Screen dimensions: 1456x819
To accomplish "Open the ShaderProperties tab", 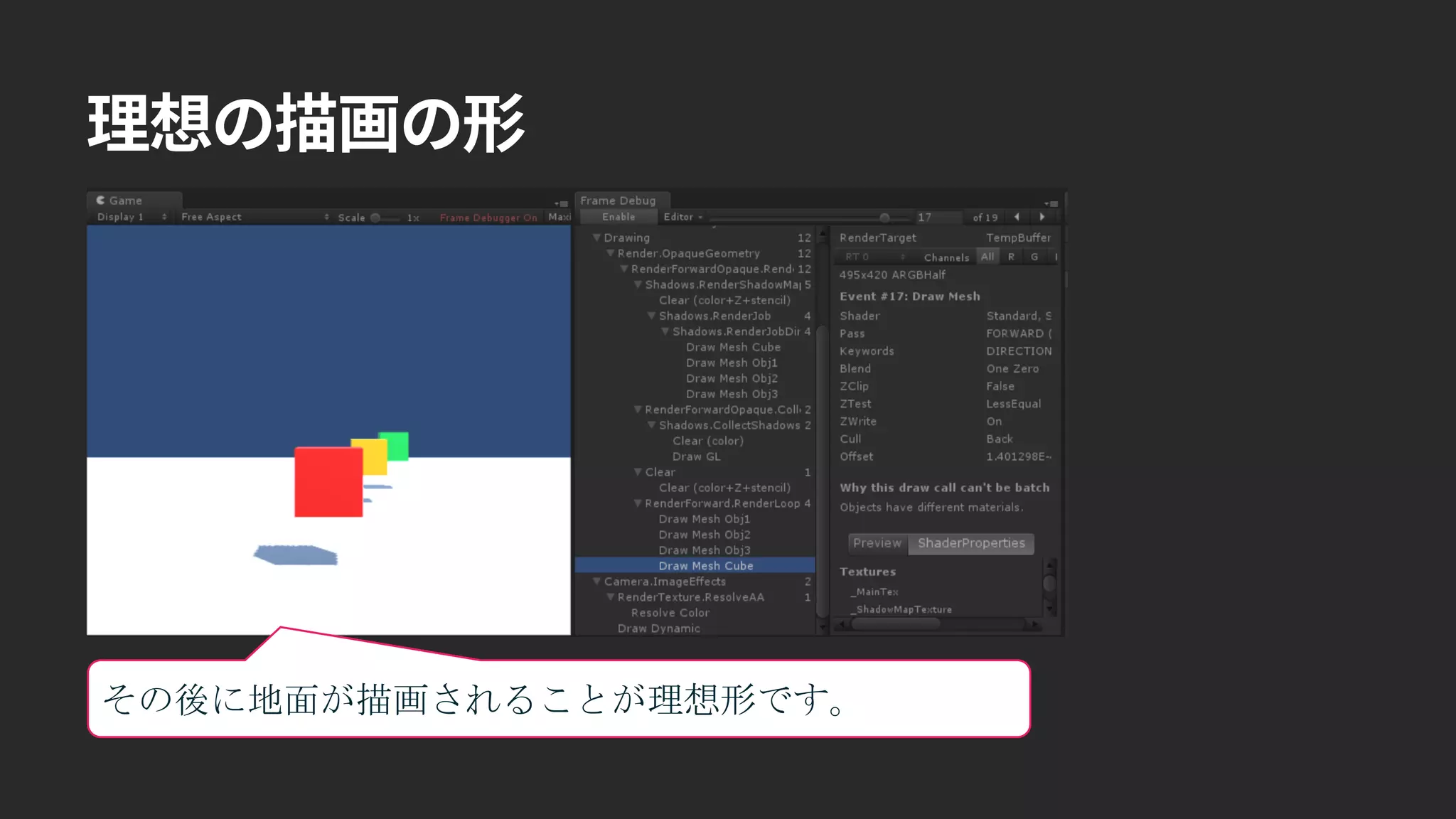I will pyautogui.click(x=971, y=543).
